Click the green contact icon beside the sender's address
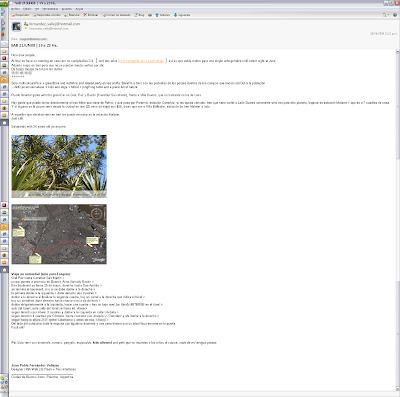 pos(26,24)
